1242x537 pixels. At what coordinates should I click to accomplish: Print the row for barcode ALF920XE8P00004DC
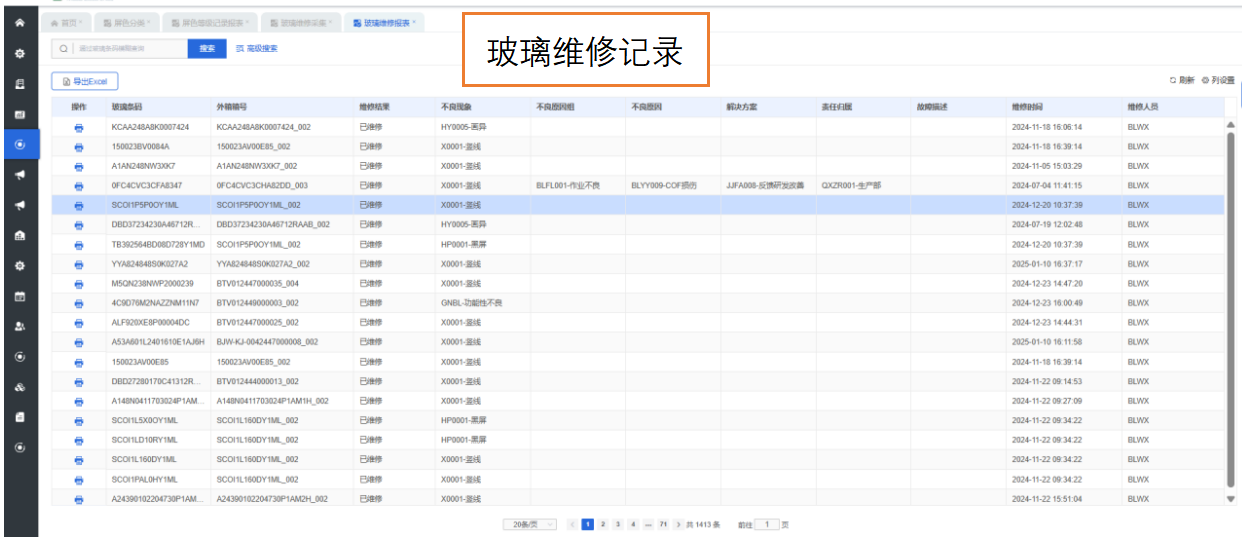(x=79, y=323)
